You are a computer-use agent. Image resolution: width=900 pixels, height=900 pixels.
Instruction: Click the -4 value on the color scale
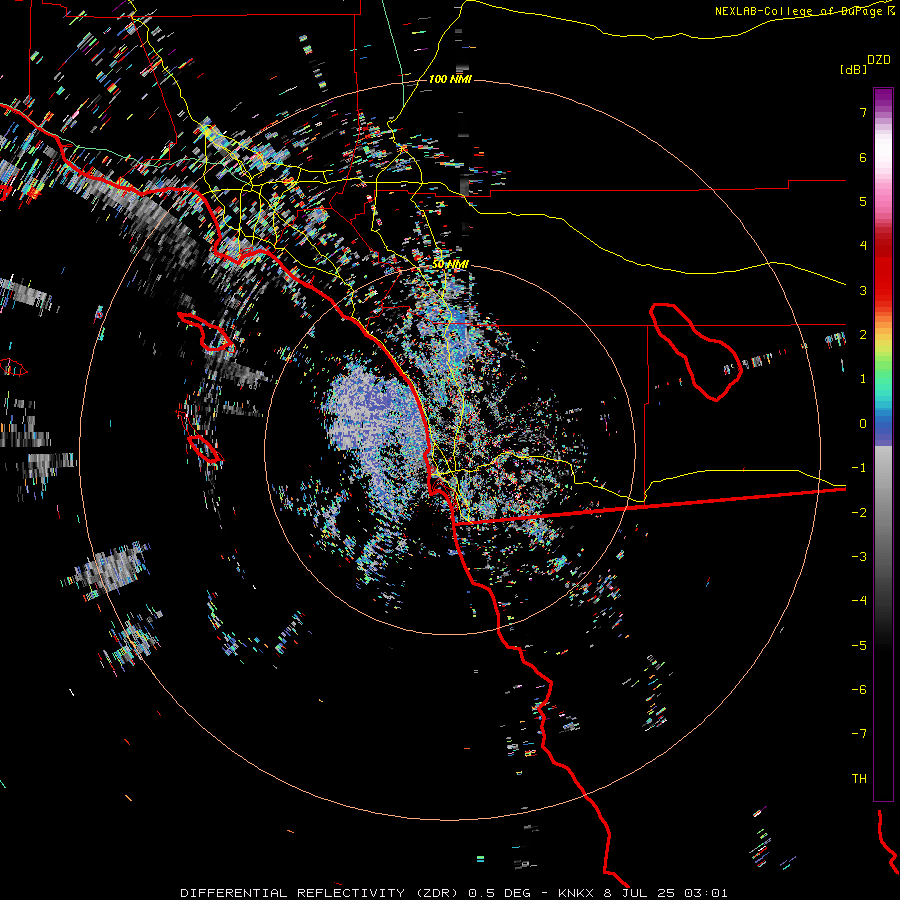point(859,601)
